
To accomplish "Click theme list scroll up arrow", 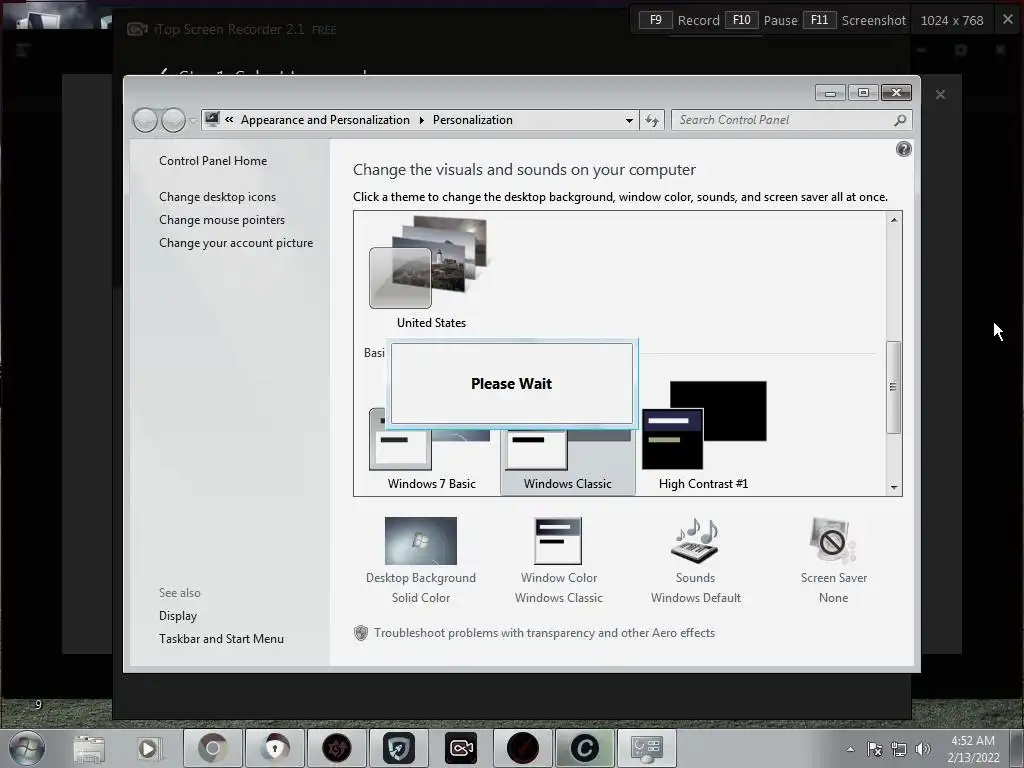I will [894, 220].
